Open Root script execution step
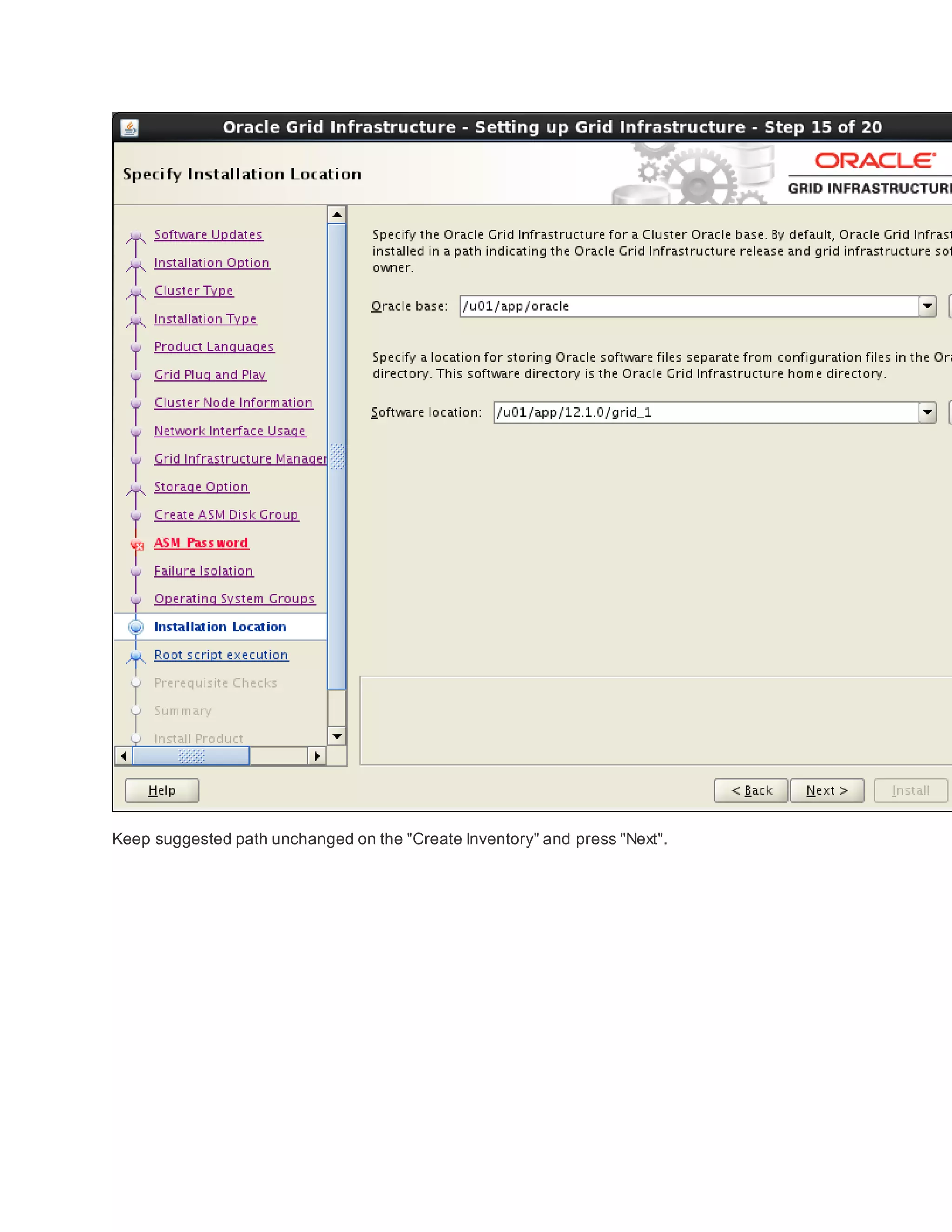Viewport: 952px width, 1232px height. (x=221, y=655)
